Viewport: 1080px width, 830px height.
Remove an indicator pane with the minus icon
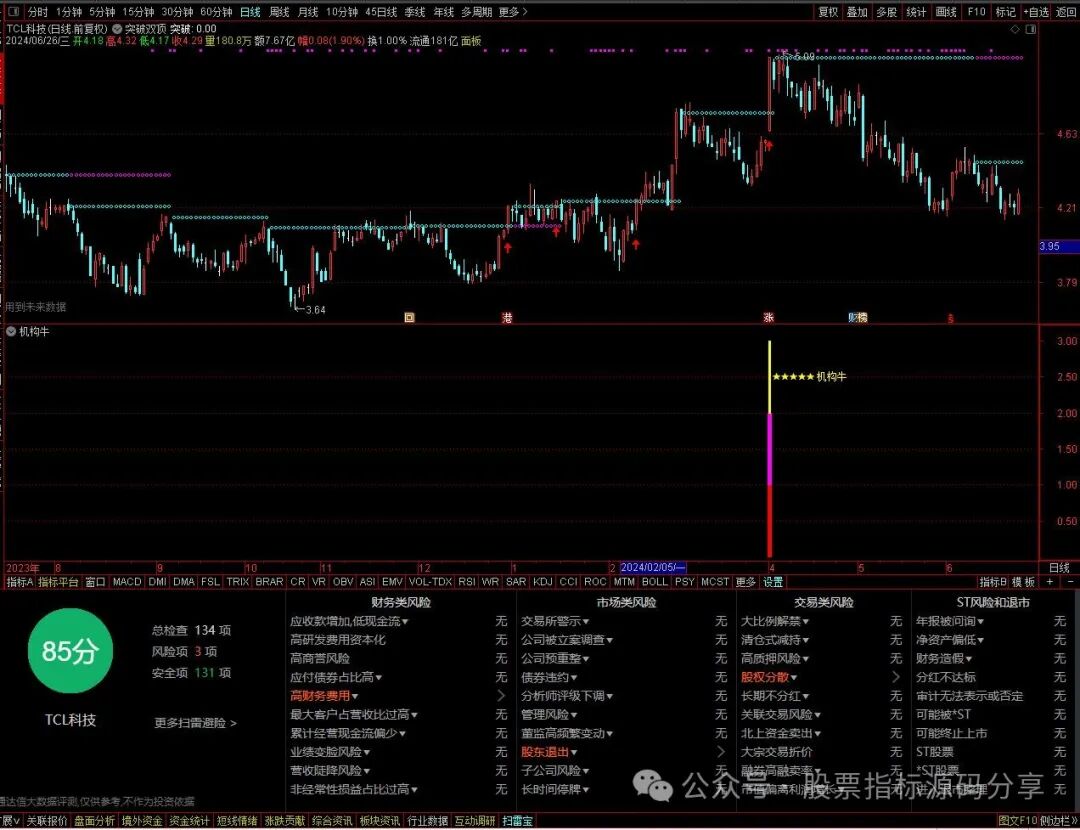(x=1070, y=582)
